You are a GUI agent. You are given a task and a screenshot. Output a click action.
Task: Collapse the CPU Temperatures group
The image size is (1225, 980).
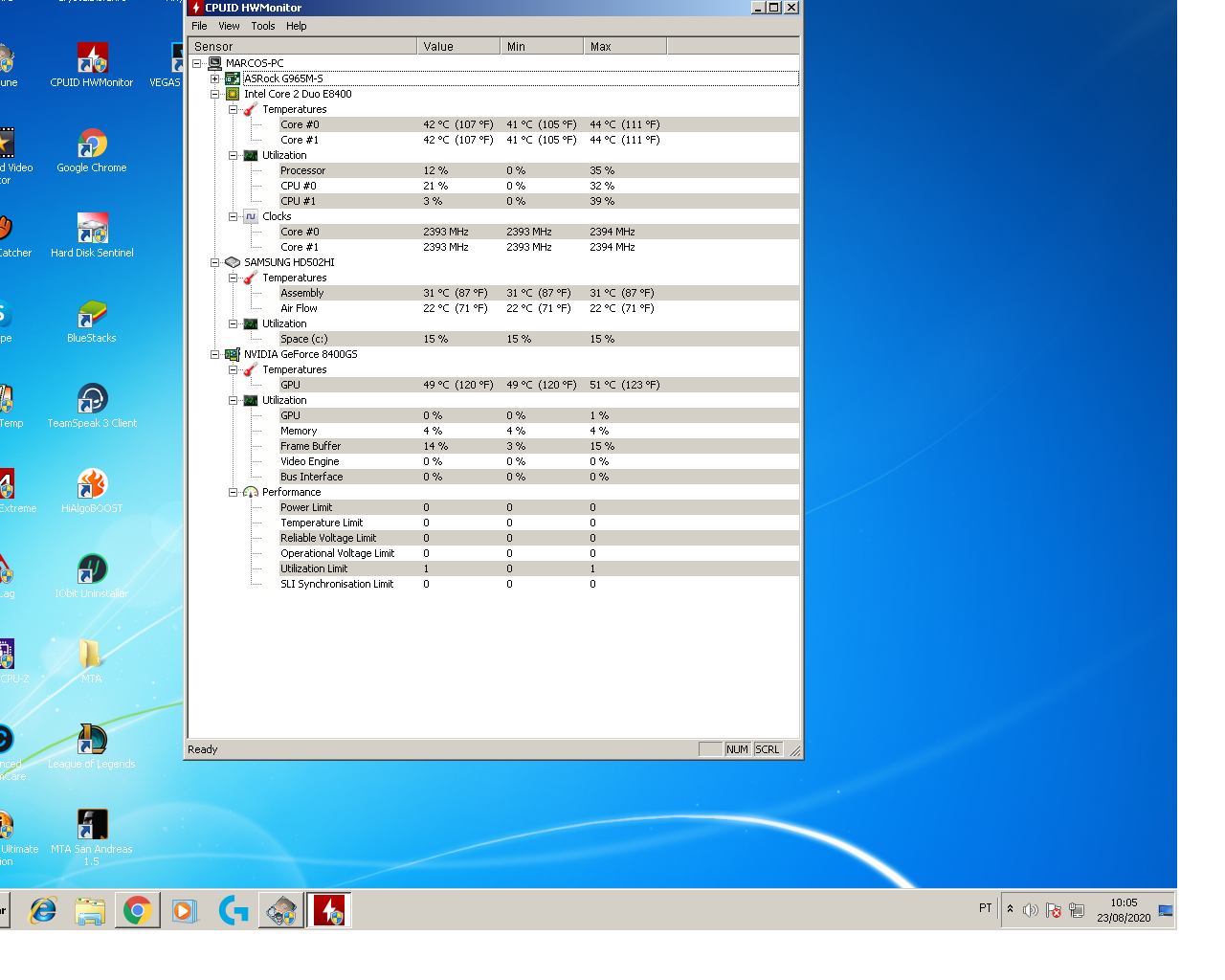point(233,109)
